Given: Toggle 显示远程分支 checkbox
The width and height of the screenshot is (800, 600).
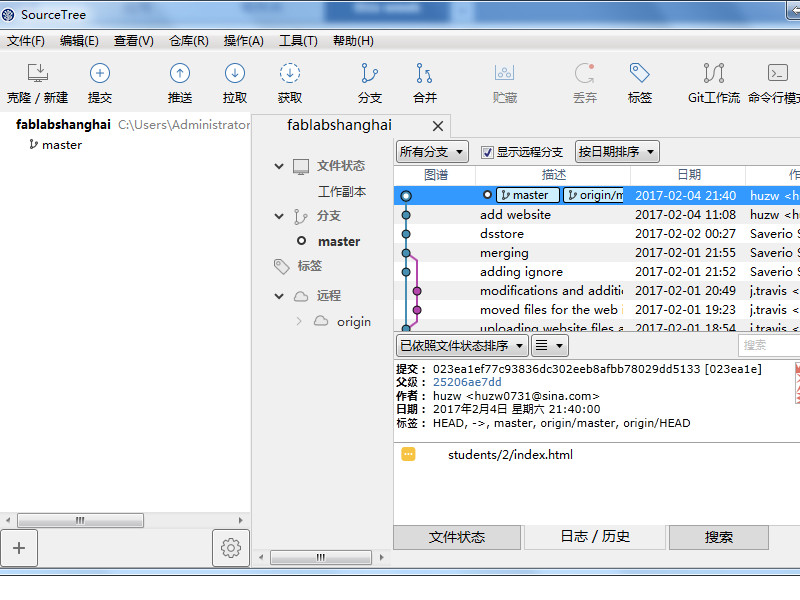Looking at the screenshot, I should [x=488, y=152].
